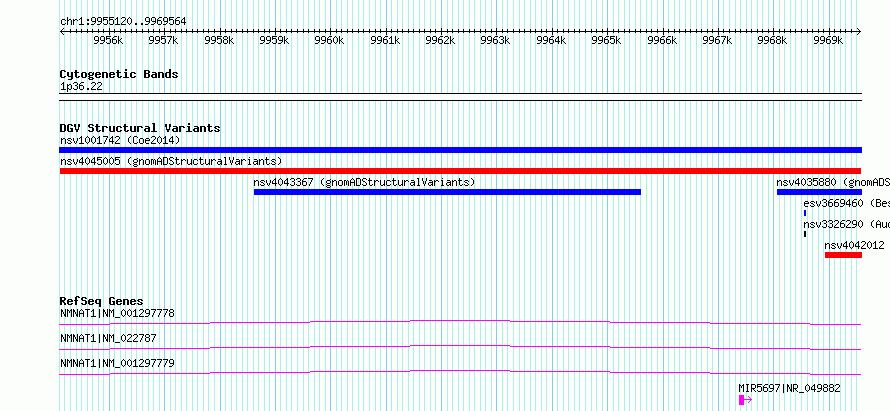The width and height of the screenshot is (890, 411).
Task: Open the NMNAT1|NM_001297778 transcript label
Action: coord(117,313)
